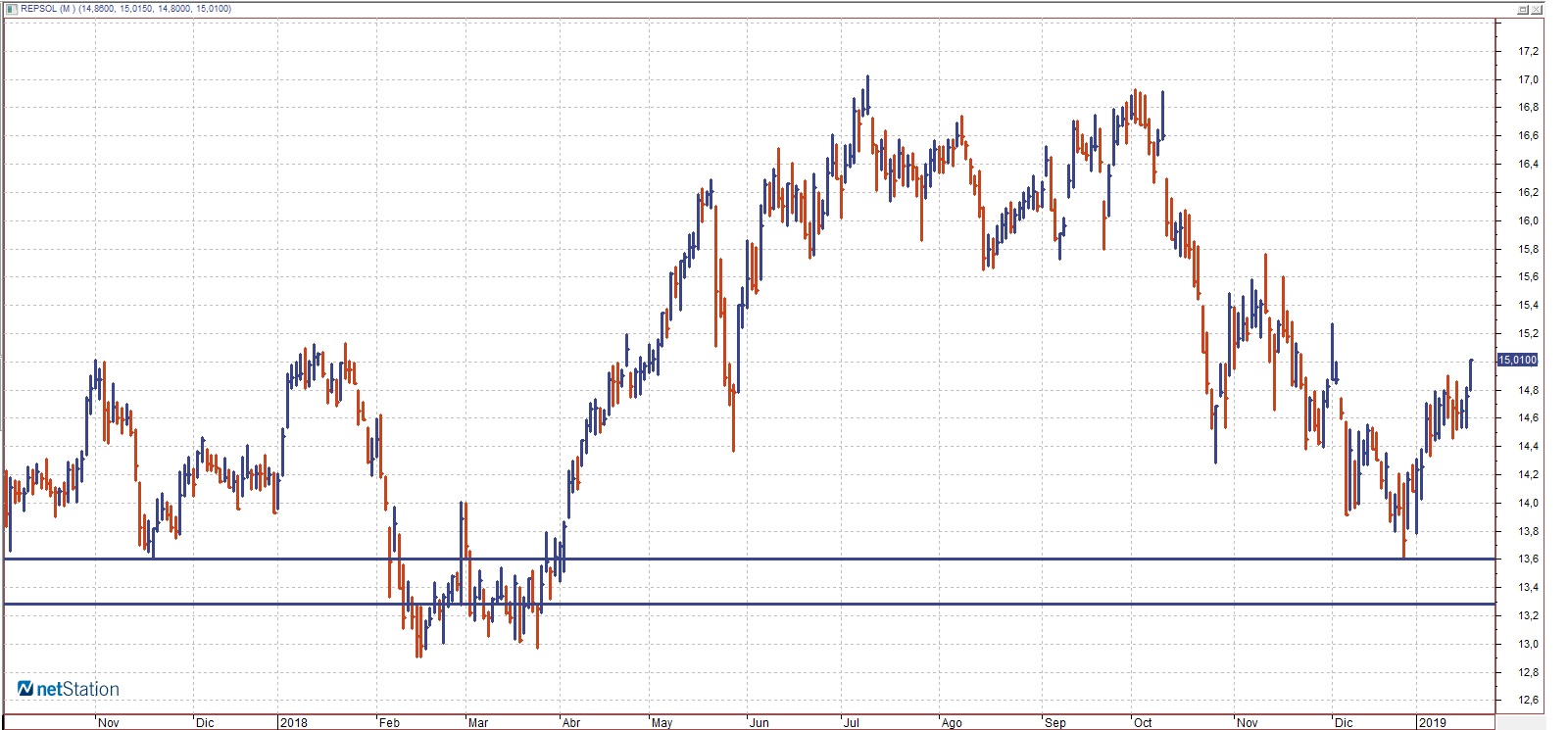Click the 17,2 price axis label

point(1528,51)
